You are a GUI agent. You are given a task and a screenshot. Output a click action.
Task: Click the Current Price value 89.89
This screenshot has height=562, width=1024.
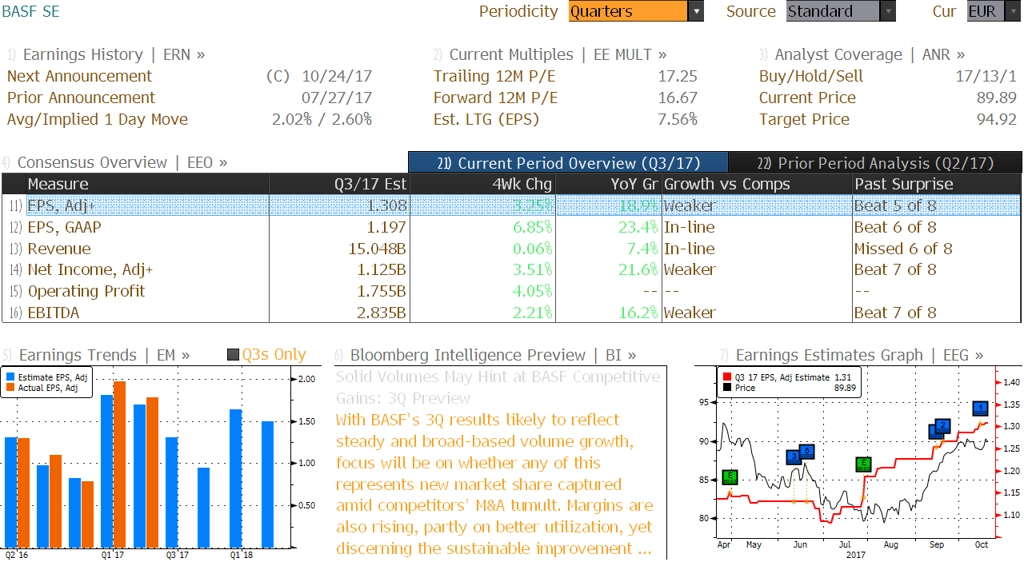[x=997, y=97]
